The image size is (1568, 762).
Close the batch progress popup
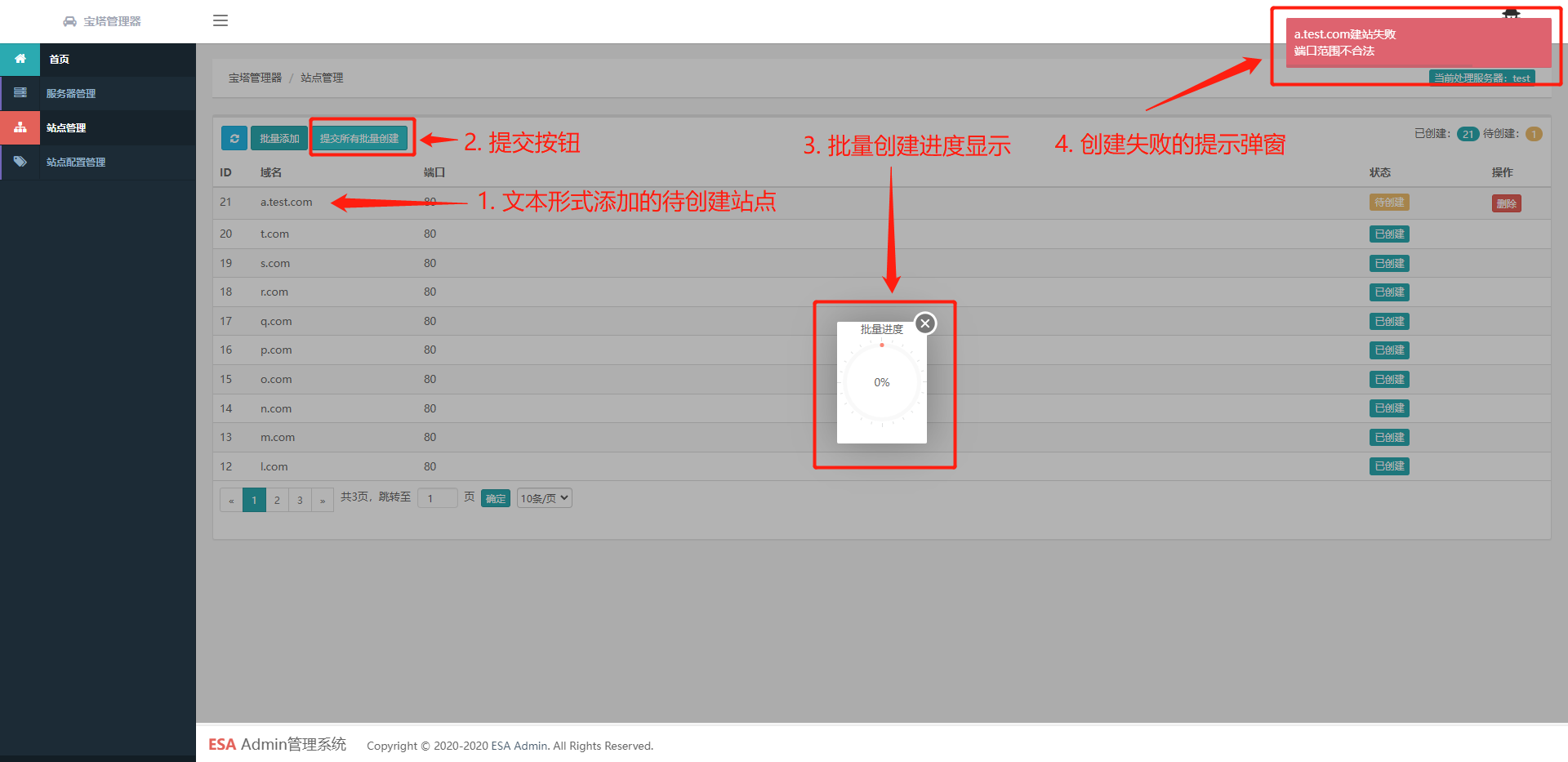point(925,323)
